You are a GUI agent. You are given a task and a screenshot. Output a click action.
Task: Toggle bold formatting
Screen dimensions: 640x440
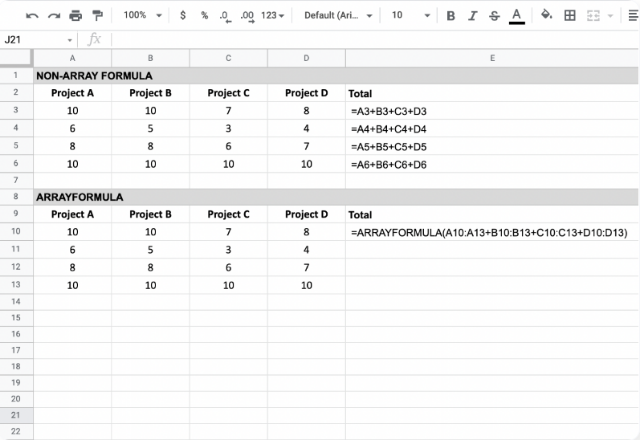pyautogui.click(x=451, y=16)
